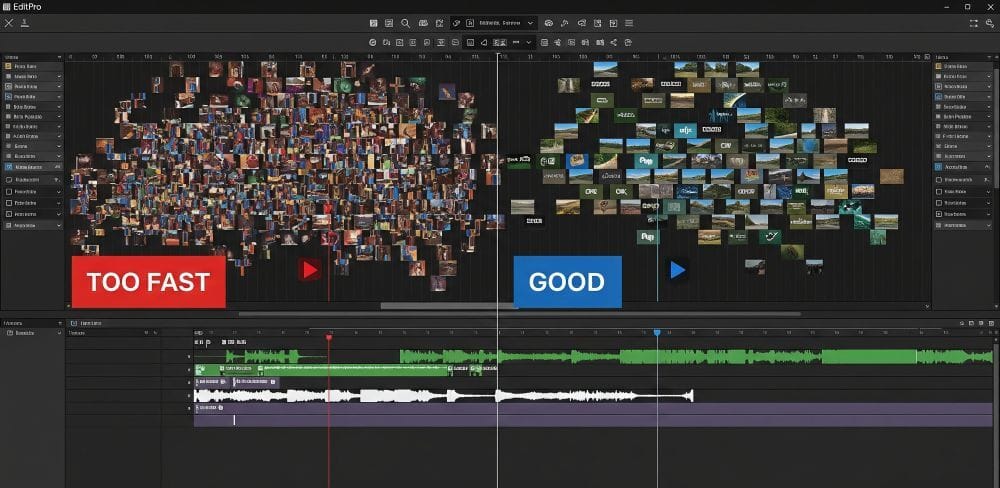
Task: Click the zoom icon at top-right corner
Action: (990, 22)
